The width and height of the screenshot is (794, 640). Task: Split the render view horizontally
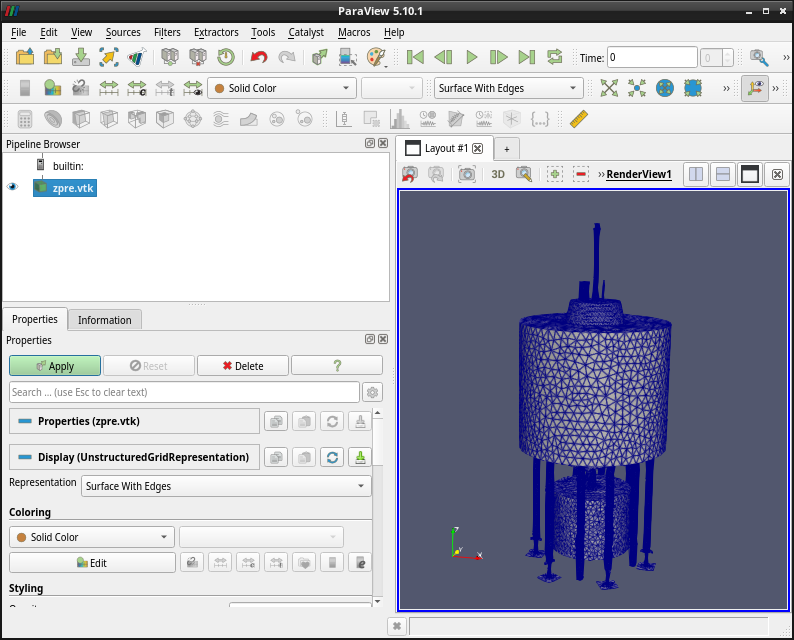(695, 174)
